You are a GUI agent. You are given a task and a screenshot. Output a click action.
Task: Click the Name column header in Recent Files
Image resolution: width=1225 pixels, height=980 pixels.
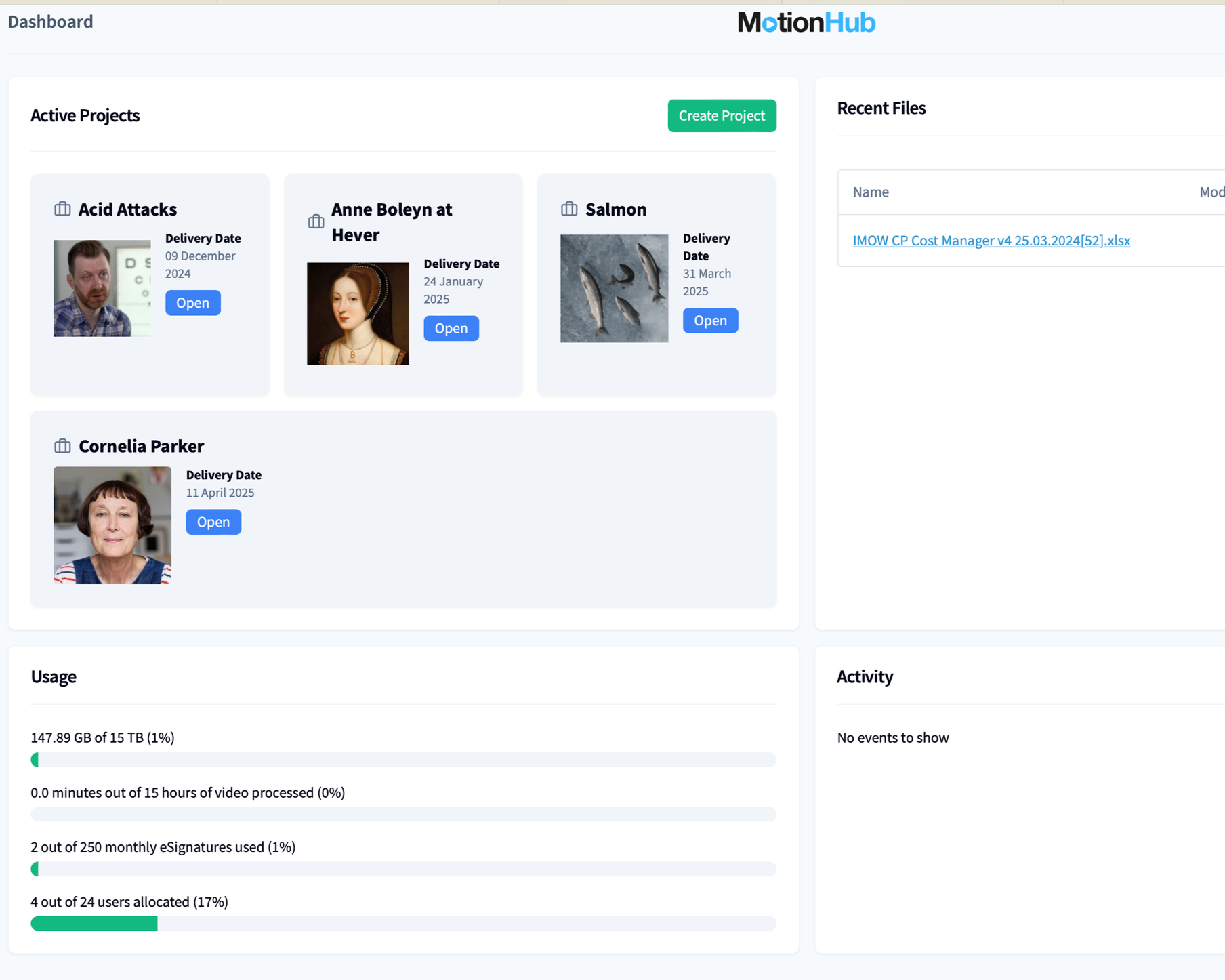click(871, 192)
